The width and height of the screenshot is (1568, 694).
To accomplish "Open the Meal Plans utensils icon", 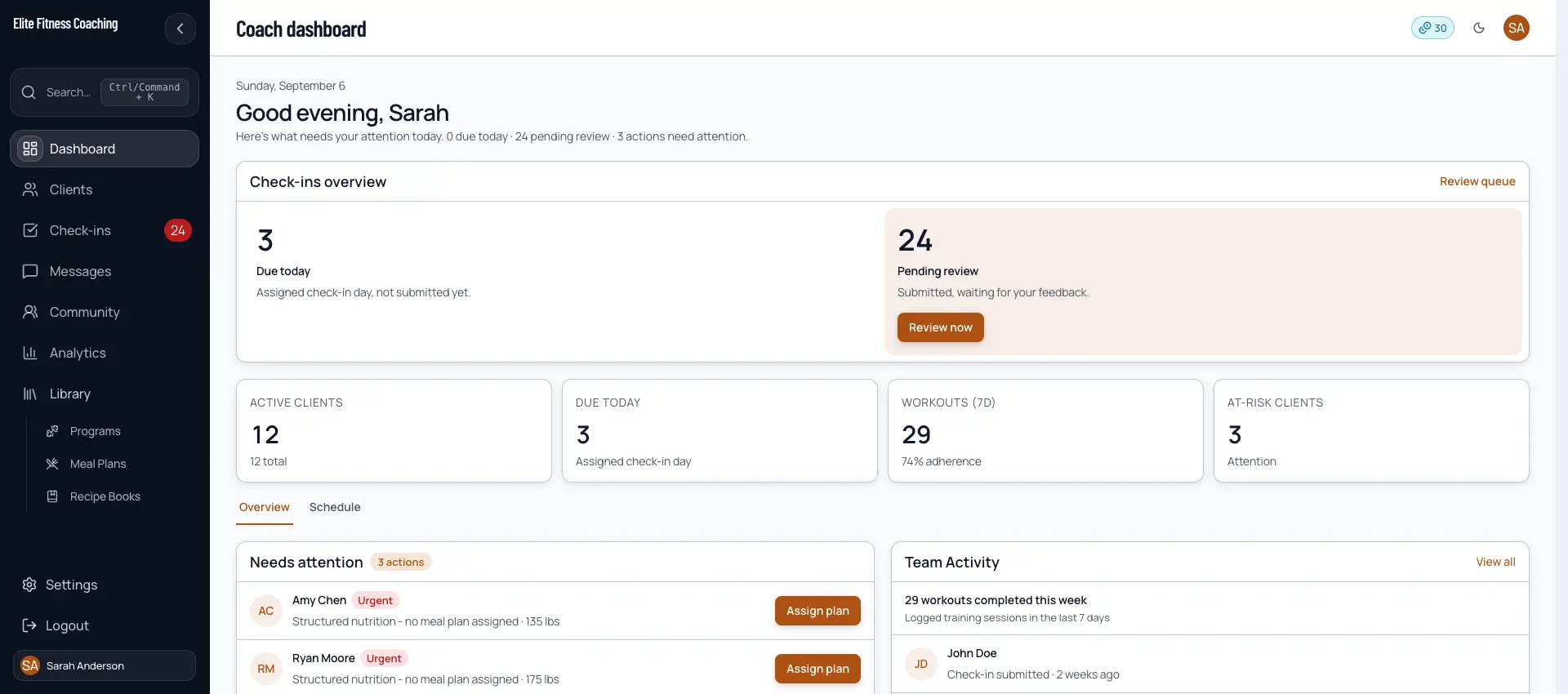I will click(52, 464).
